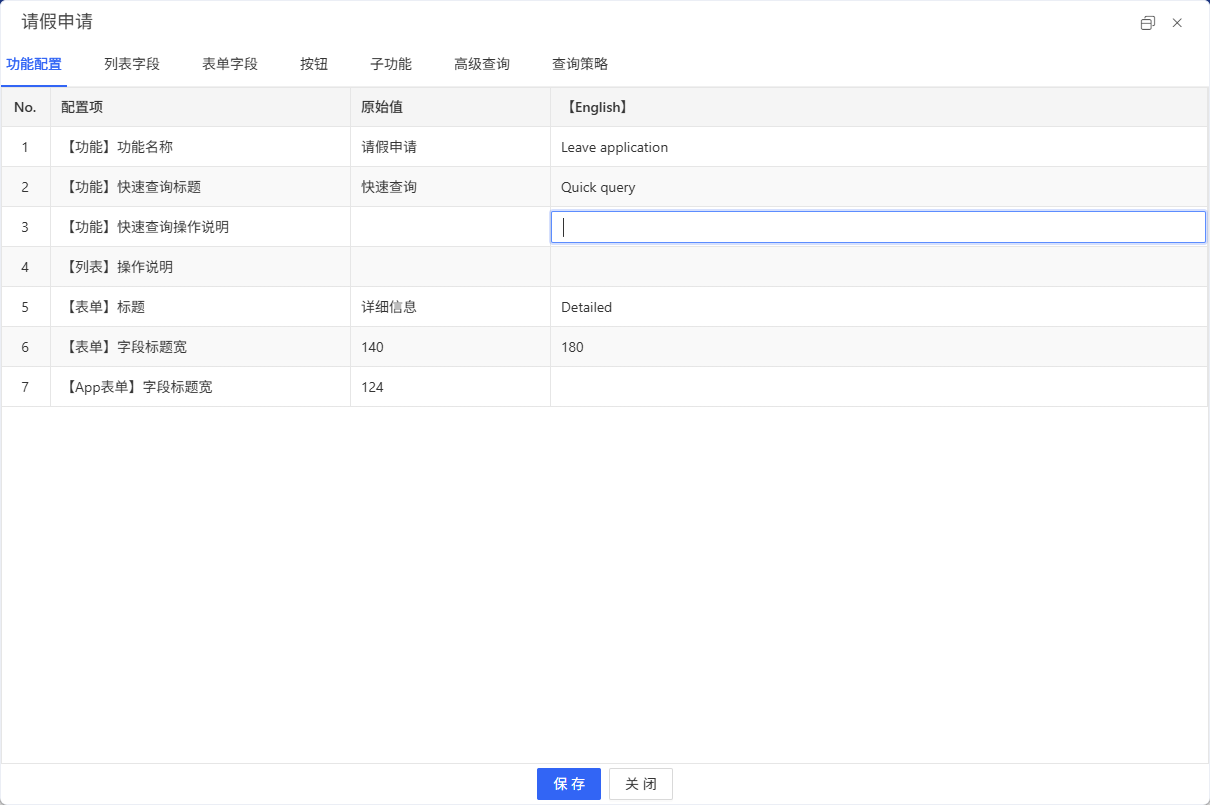Go to the 子功能 tab
This screenshot has height=805, width=1210.
(x=391, y=64)
